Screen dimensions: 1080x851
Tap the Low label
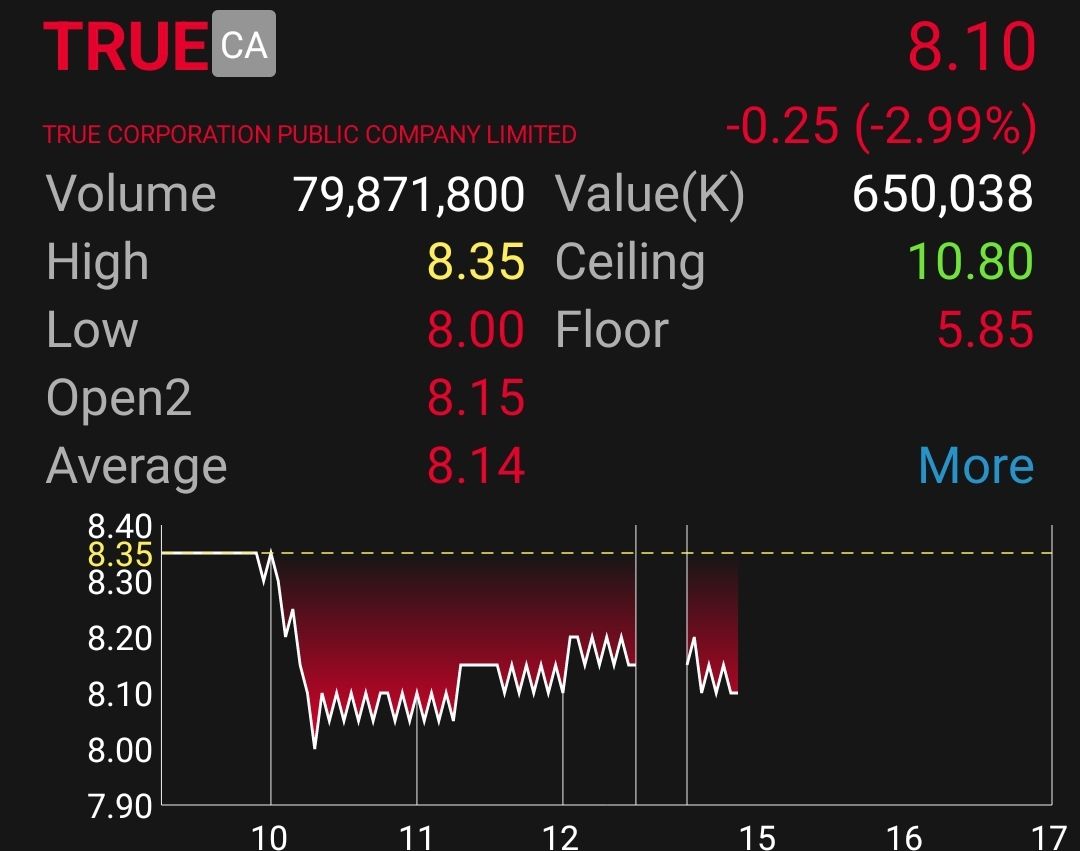pyautogui.click(x=92, y=330)
